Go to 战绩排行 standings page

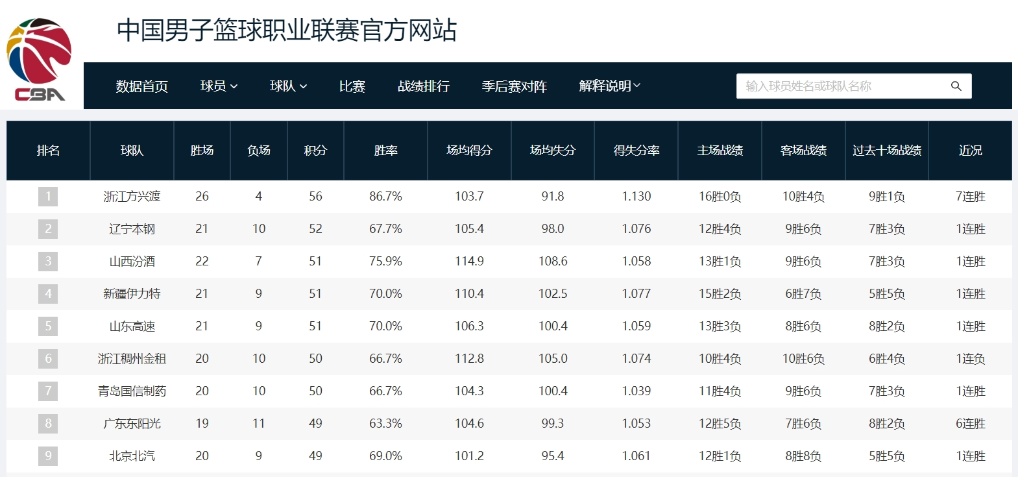[423, 86]
